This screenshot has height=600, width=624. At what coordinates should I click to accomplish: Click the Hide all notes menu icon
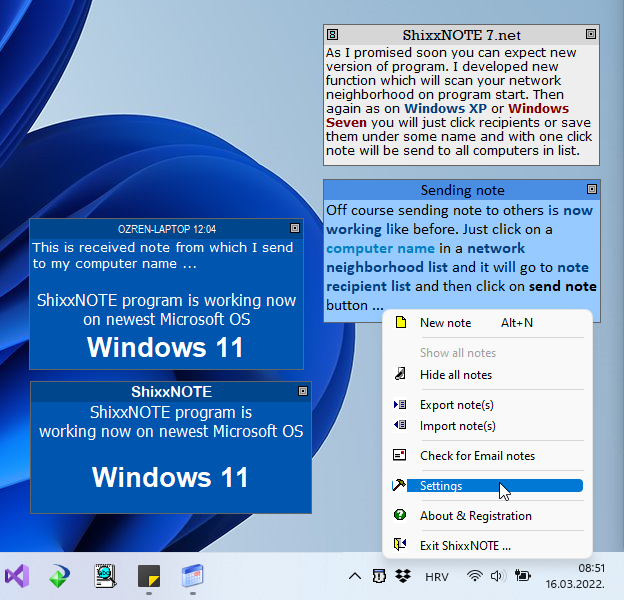pos(400,374)
